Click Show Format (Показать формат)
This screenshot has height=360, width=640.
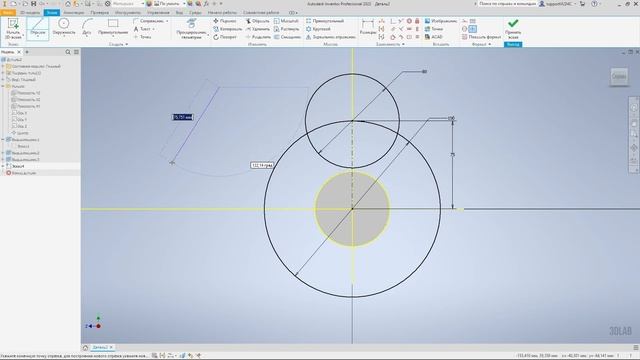coord(481,37)
